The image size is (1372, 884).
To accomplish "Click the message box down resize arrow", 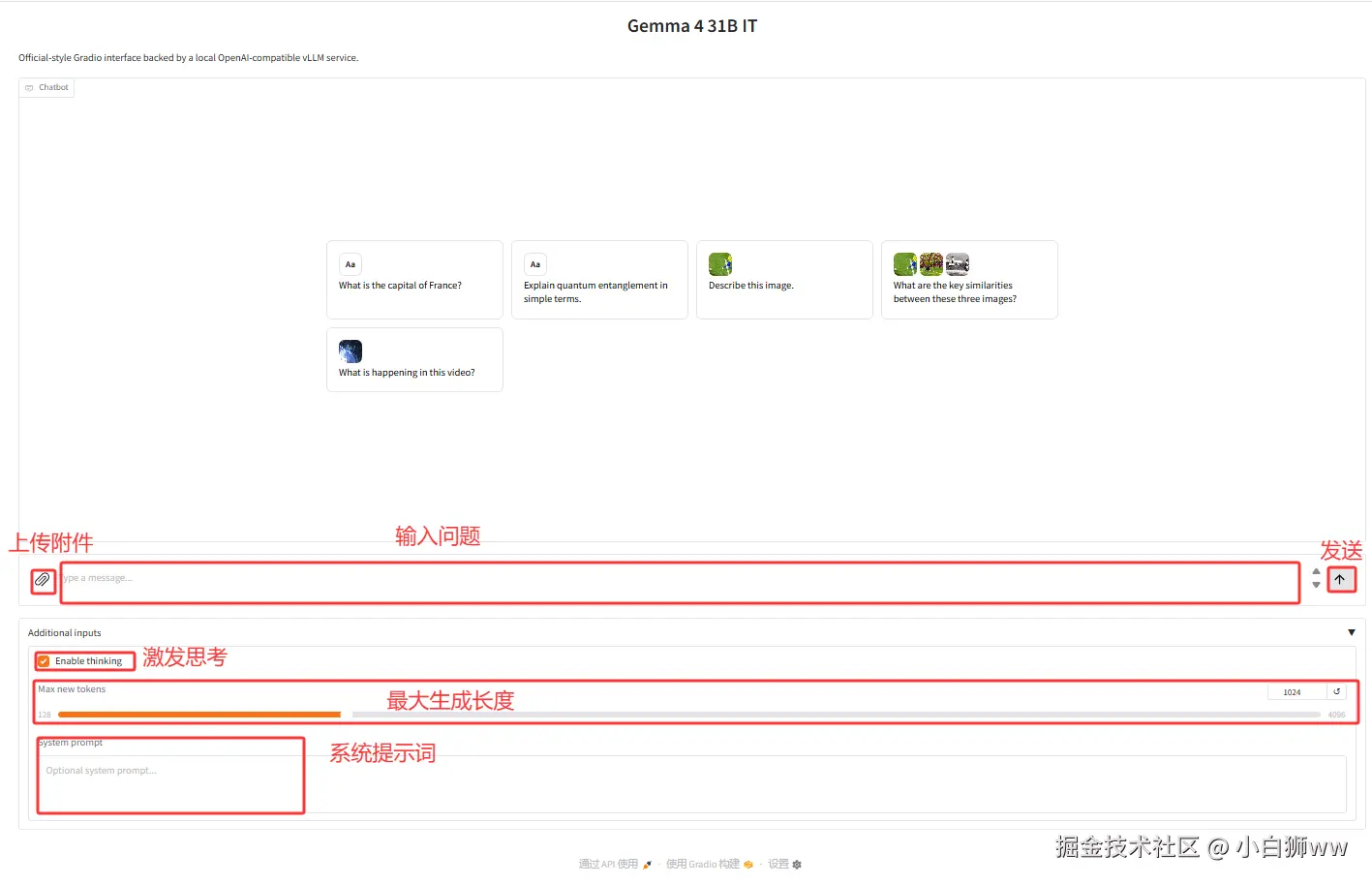I will point(1316,585).
